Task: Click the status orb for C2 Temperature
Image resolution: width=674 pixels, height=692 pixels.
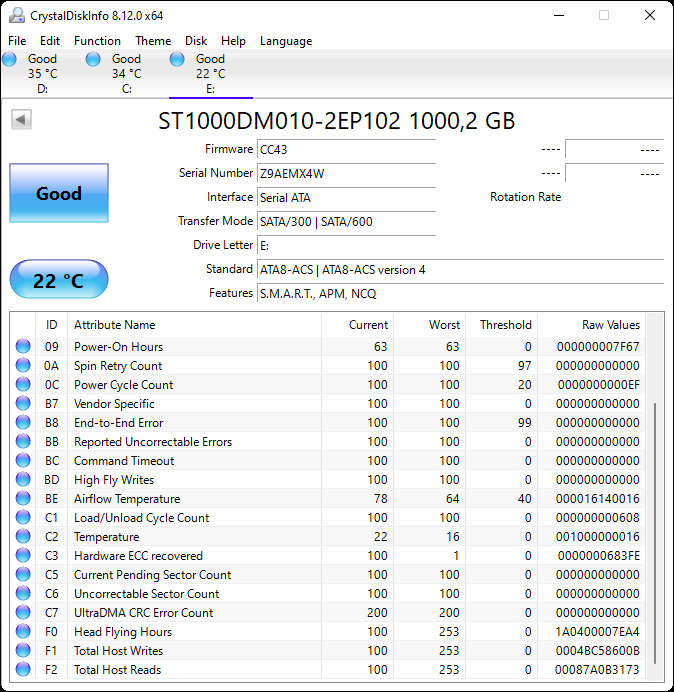Action: pyautogui.click(x=23, y=536)
